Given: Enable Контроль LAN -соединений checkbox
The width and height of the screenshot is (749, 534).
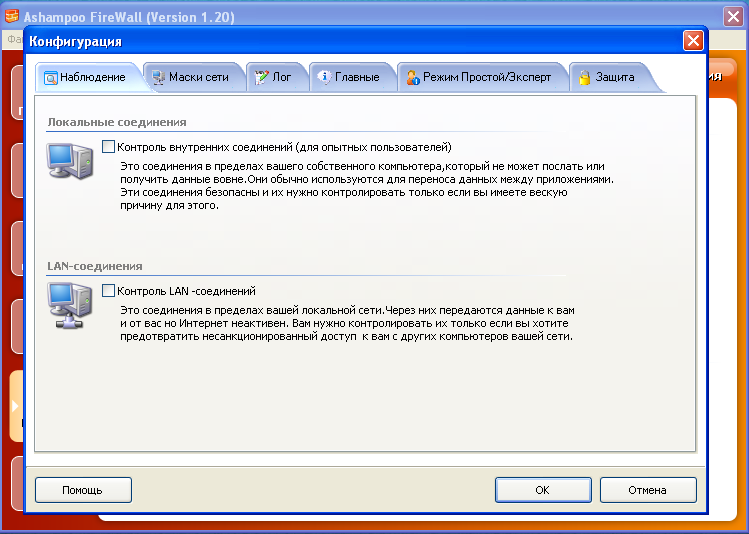Looking at the screenshot, I should pyautogui.click(x=108, y=290).
